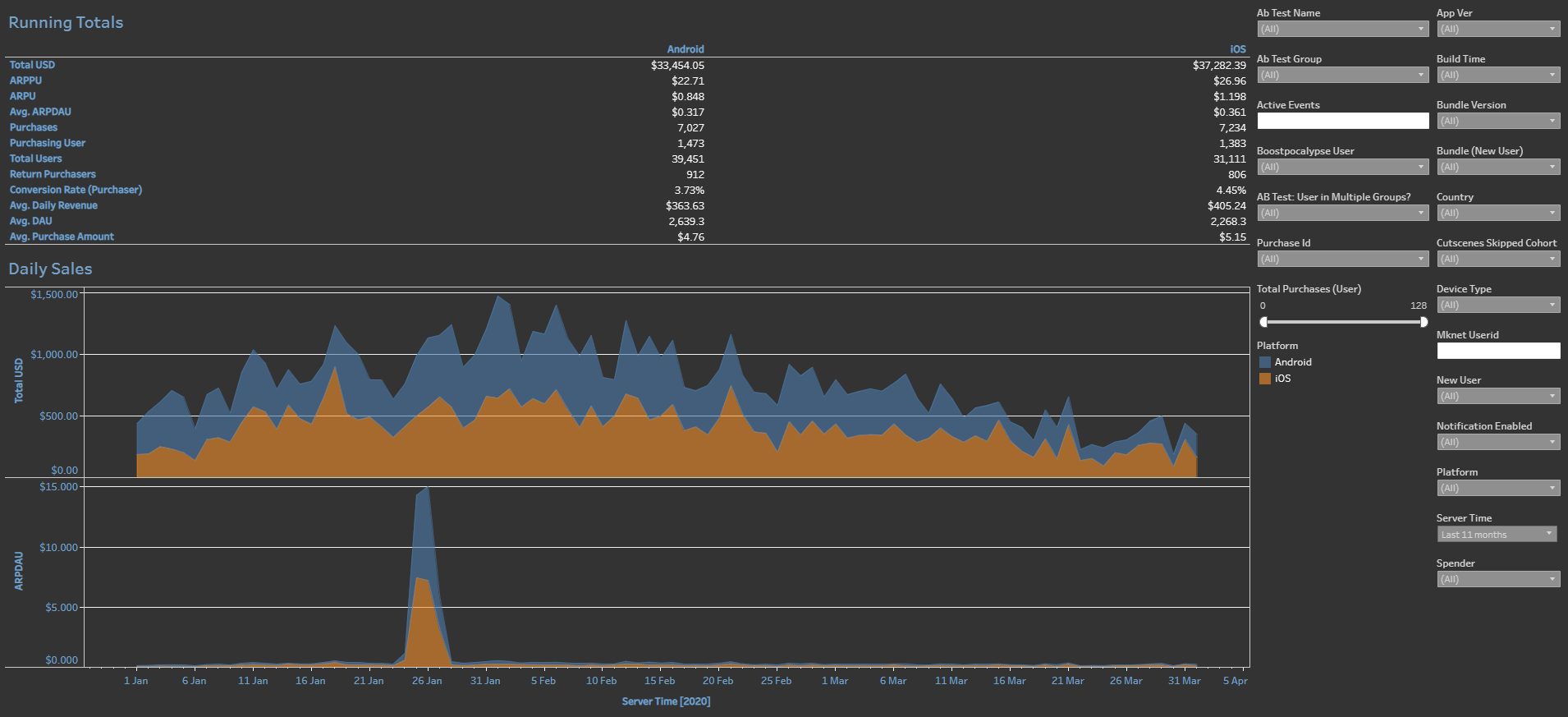Image resolution: width=1568 pixels, height=717 pixels.
Task: Click the Android ARPPU value $22.71
Action: (x=688, y=80)
